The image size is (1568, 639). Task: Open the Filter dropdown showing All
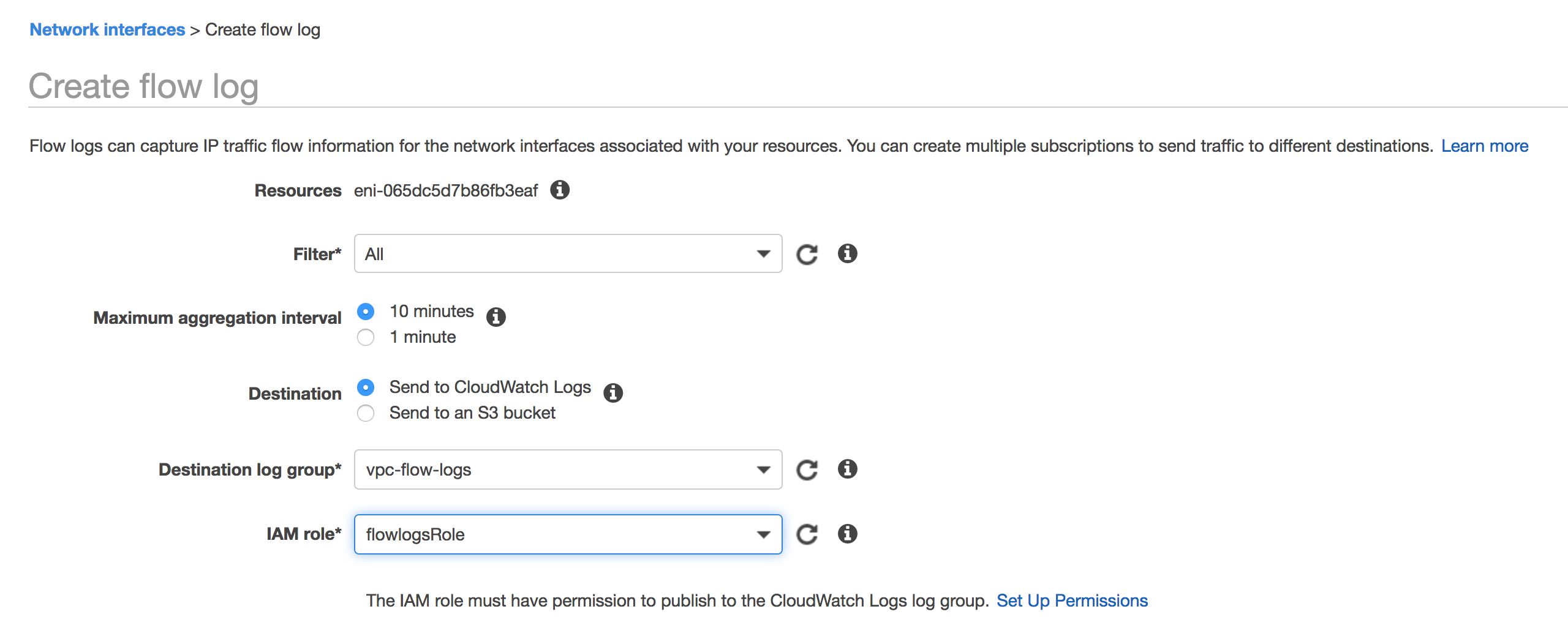pos(568,253)
